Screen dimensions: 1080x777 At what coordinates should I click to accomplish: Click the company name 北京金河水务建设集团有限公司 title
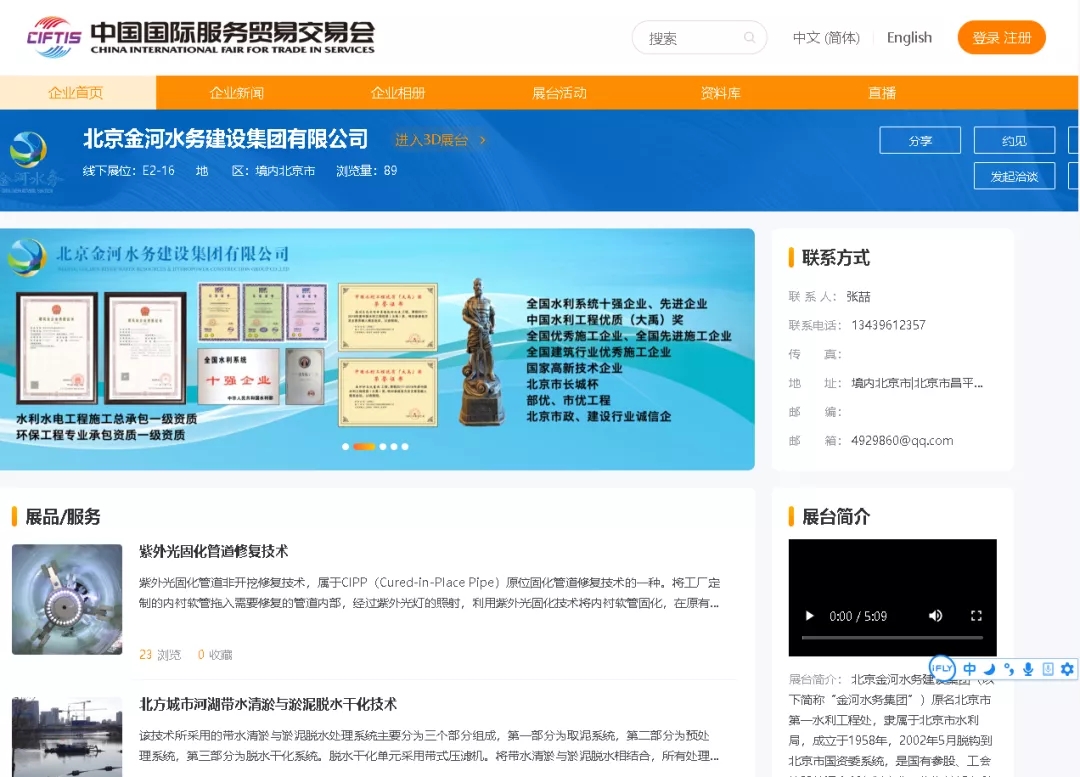[225, 139]
